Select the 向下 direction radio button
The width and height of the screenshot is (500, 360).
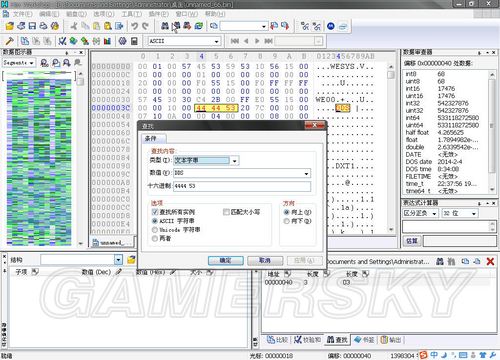click(286, 221)
